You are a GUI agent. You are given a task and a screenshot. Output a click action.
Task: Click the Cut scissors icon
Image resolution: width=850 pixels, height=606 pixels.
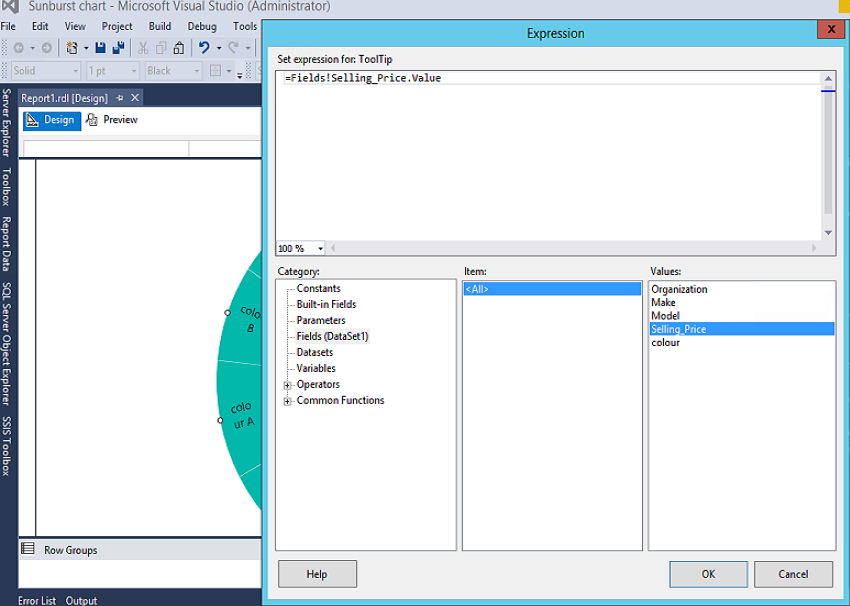(x=143, y=48)
